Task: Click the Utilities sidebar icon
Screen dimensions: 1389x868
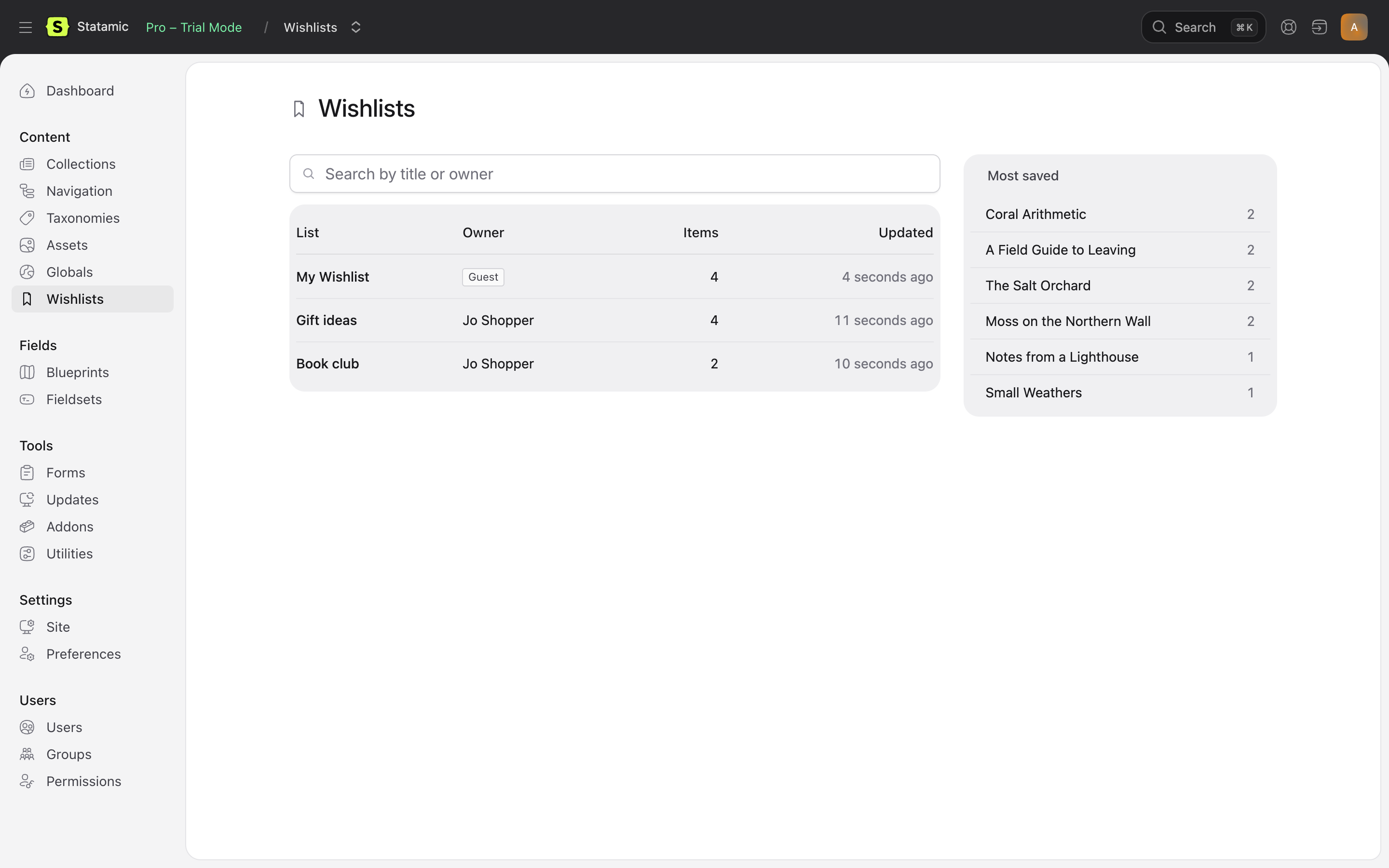Action: [27, 554]
